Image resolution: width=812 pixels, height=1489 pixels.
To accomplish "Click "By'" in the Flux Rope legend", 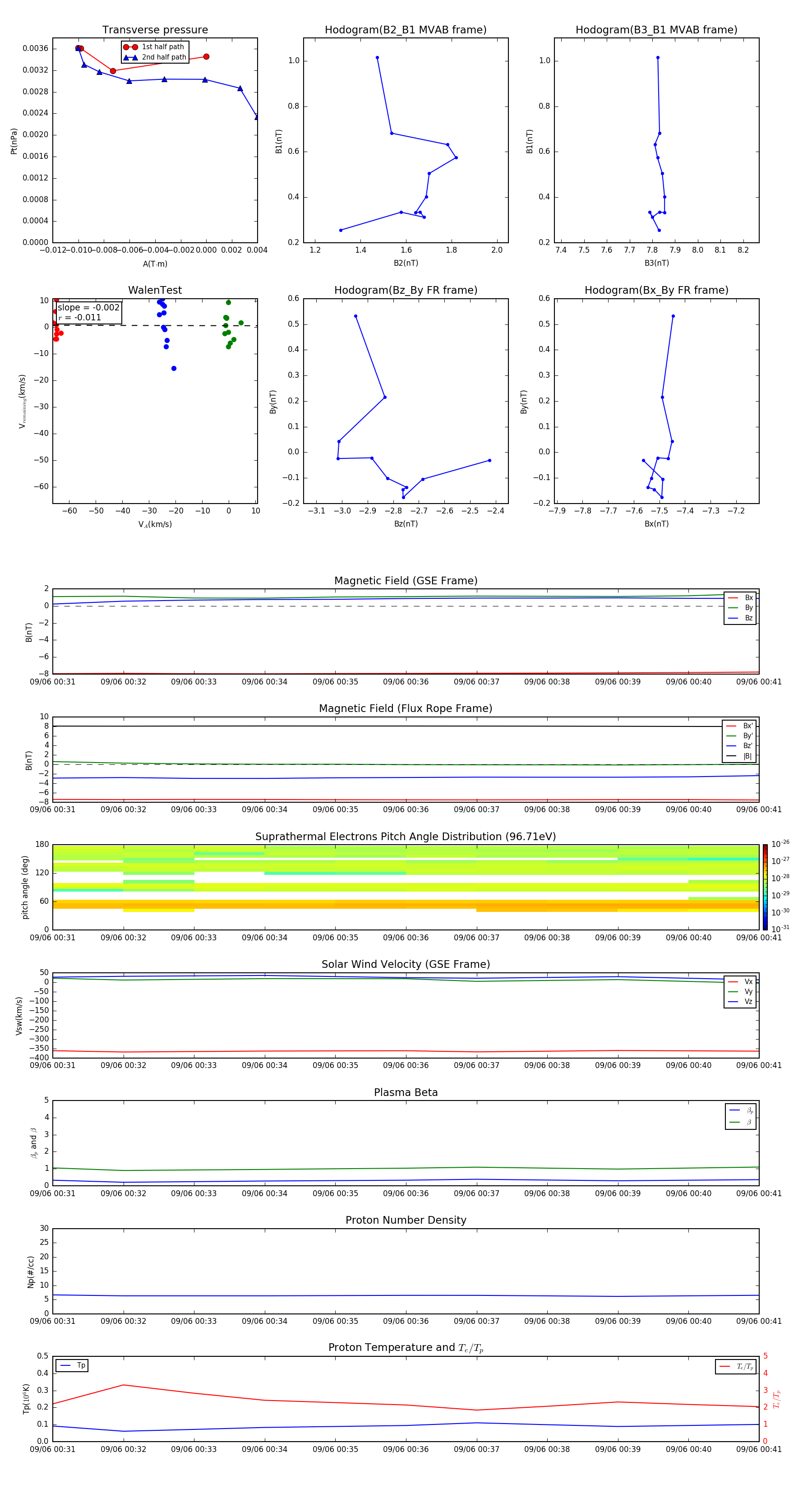I will pos(739,736).
